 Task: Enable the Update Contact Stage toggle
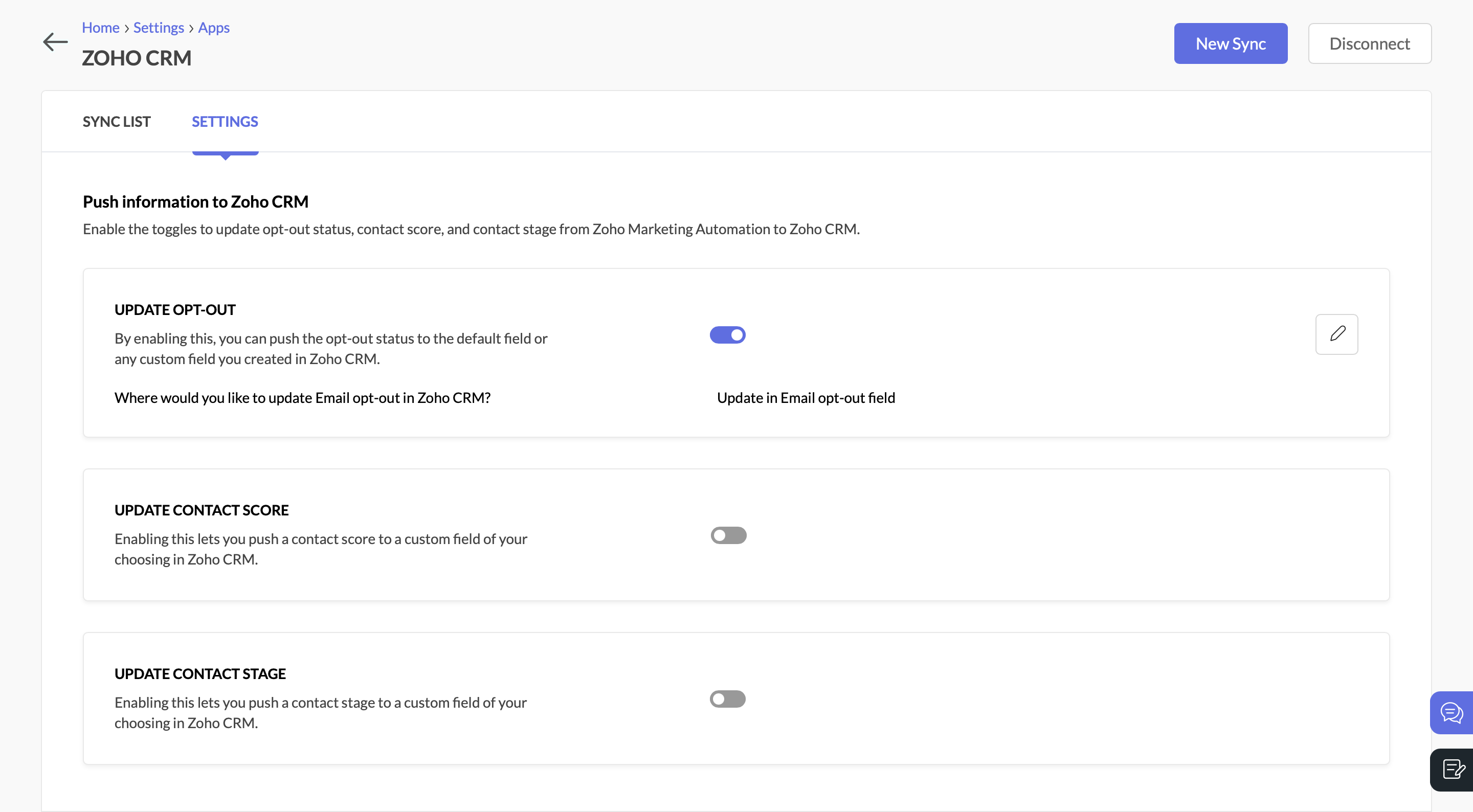727,699
